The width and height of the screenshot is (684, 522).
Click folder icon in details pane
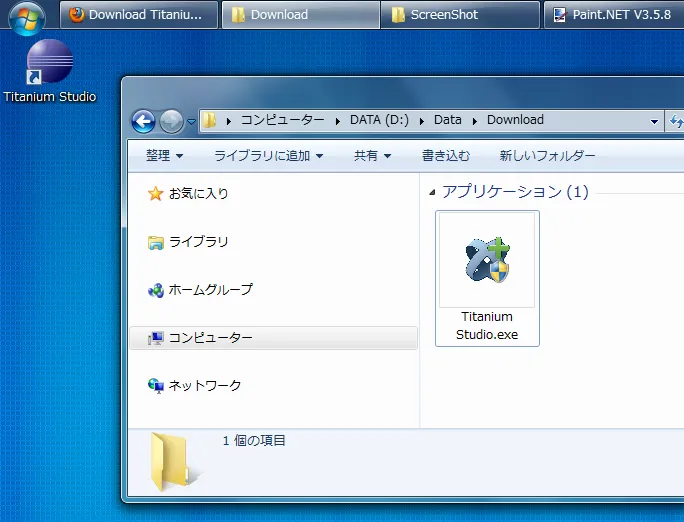[x=174, y=461]
